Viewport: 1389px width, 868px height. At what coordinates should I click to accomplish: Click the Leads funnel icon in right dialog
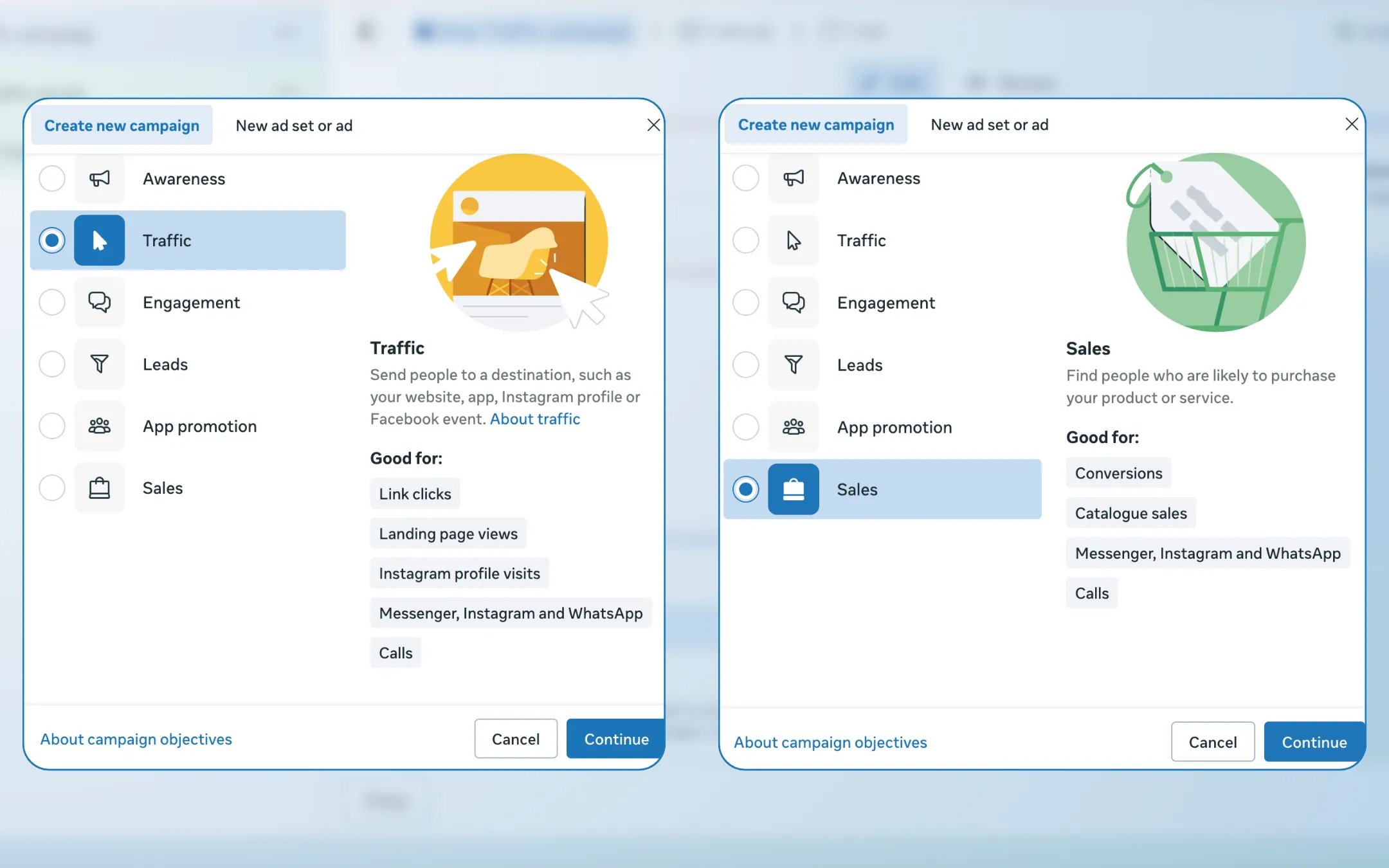[x=794, y=365]
